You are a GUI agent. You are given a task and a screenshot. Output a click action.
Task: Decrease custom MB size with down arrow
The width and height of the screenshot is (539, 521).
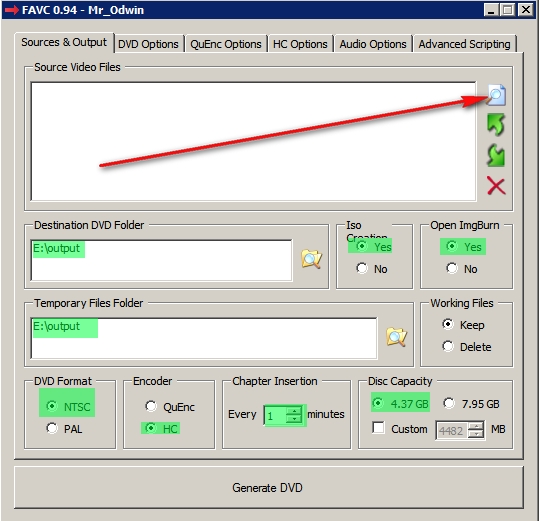click(476, 434)
